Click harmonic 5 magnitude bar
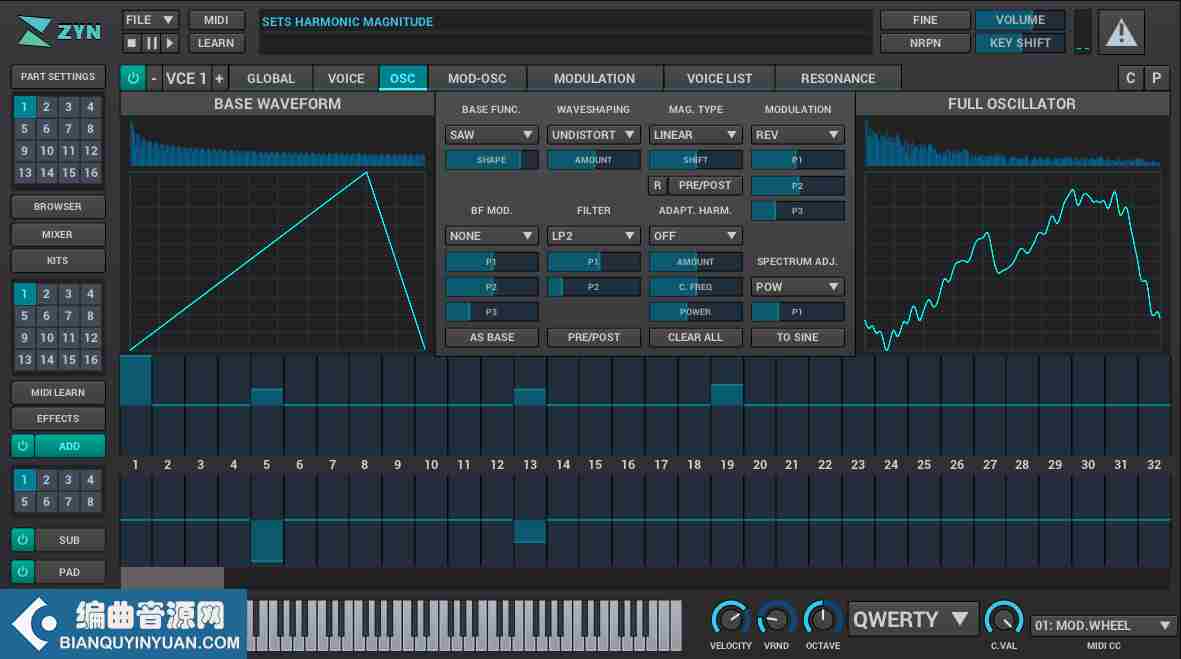The width and height of the screenshot is (1181, 659). (267, 397)
